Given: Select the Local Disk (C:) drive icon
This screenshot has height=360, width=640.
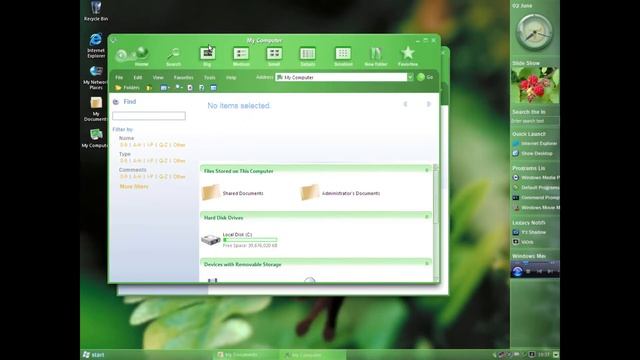Looking at the screenshot, I should [x=211, y=240].
